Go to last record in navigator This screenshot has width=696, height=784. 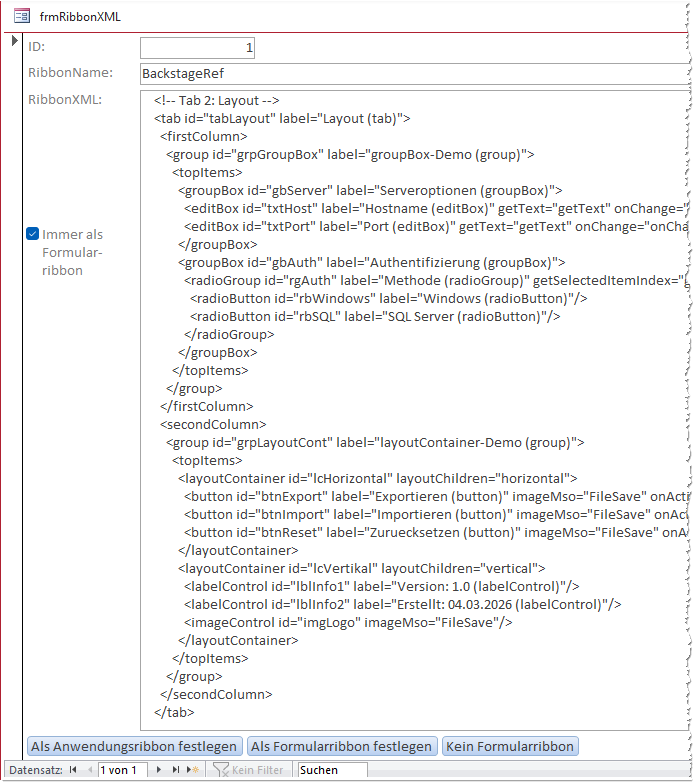point(176,770)
